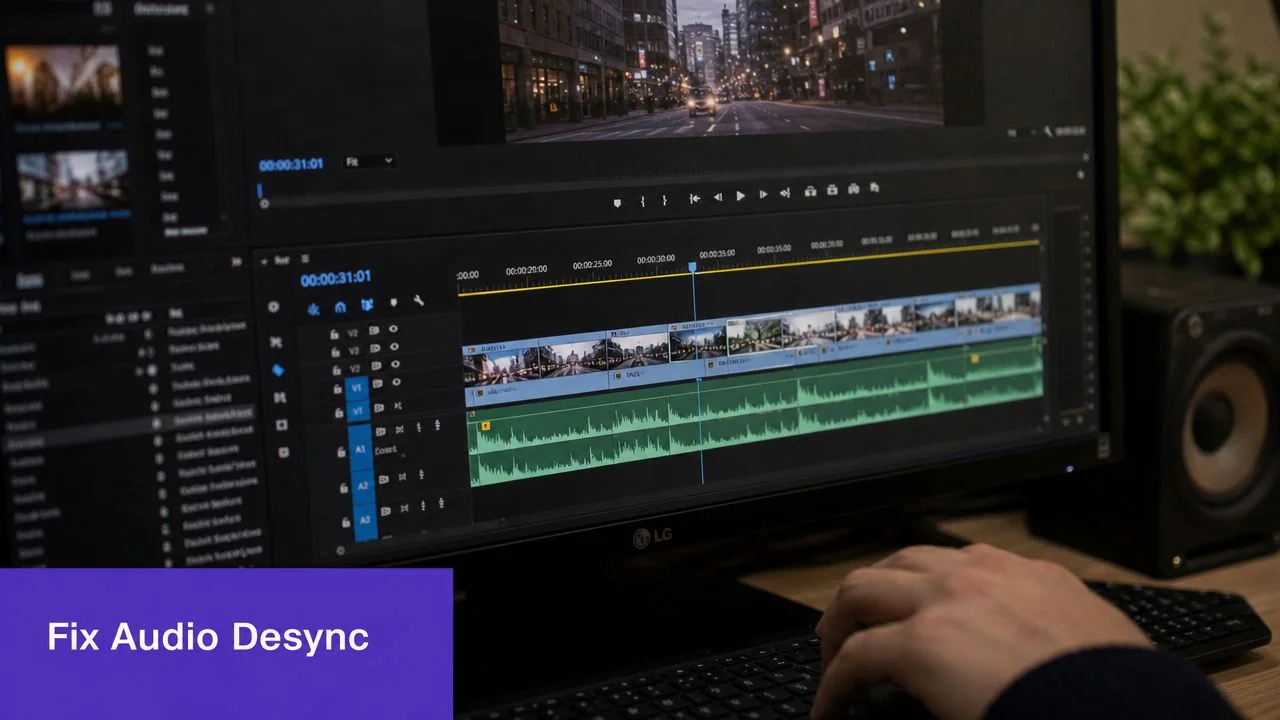Image resolution: width=1280 pixels, height=720 pixels.
Task: Click the 00:00:20:00 mark on timeline ruler
Action: [526, 270]
